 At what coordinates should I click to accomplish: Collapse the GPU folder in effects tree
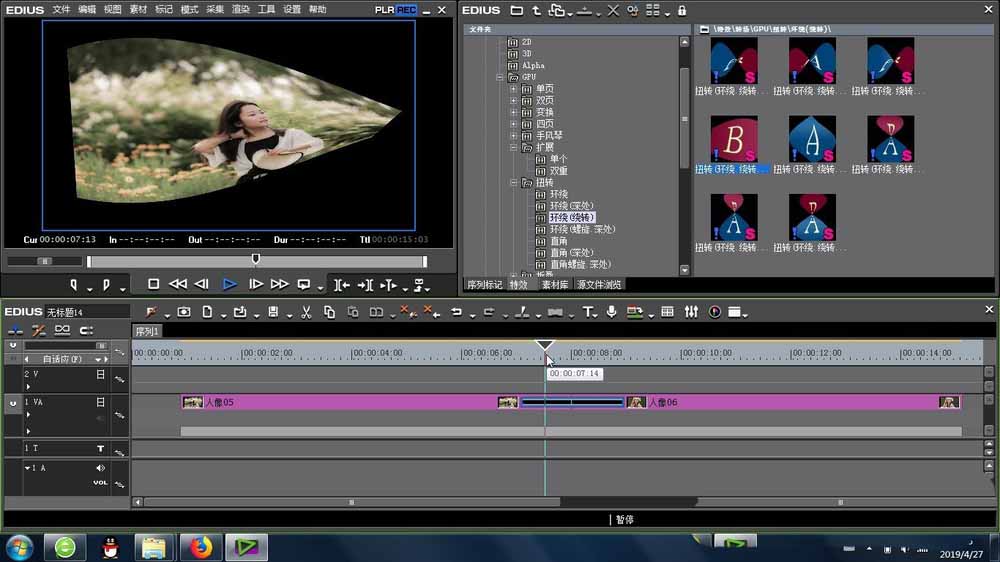[x=500, y=77]
